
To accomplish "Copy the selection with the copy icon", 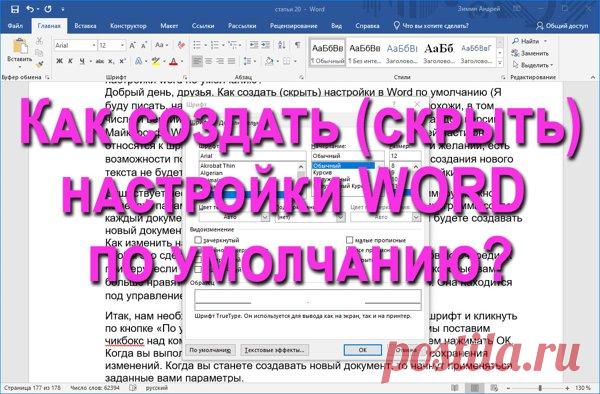I will (x=39, y=53).
